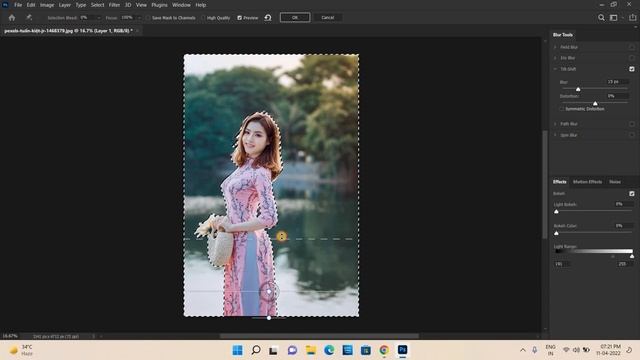
Task: Click the Light Bokeh slider handle
Action: click(x=556, y=211)
